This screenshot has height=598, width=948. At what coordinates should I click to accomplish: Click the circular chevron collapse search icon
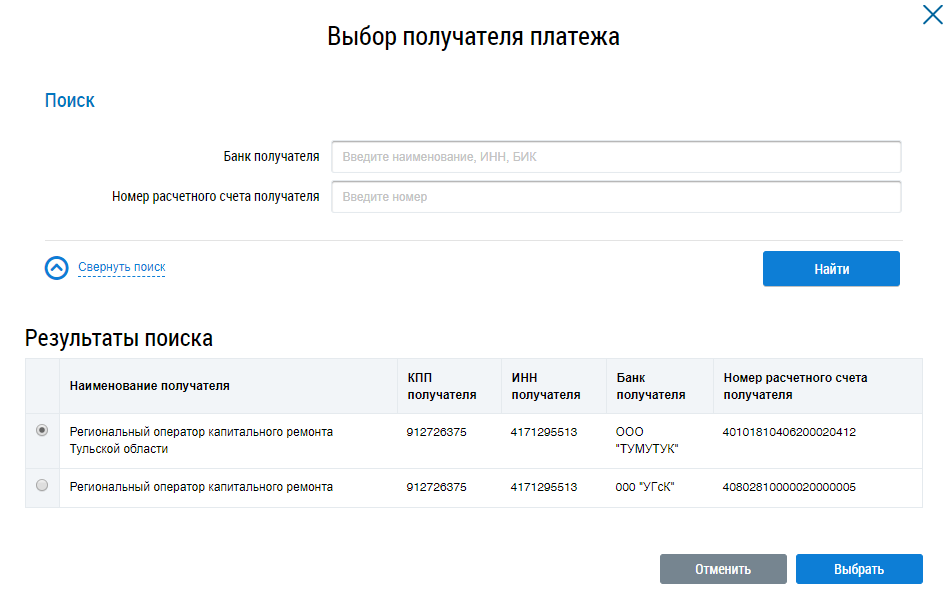click(58, 268)
